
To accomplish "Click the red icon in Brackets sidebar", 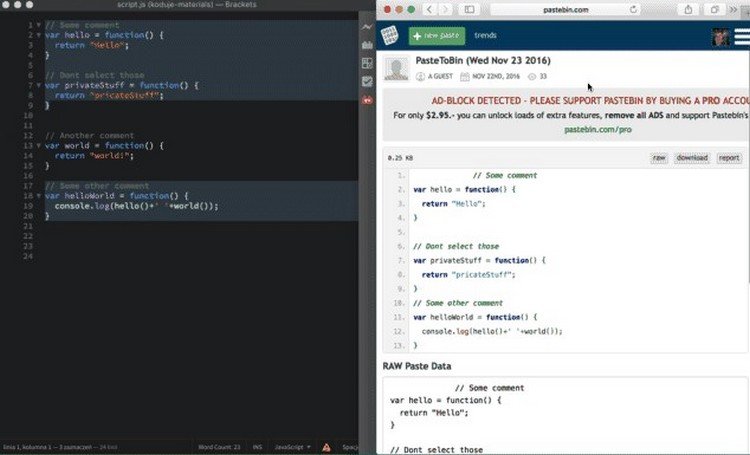I will (x=367, y=99).
